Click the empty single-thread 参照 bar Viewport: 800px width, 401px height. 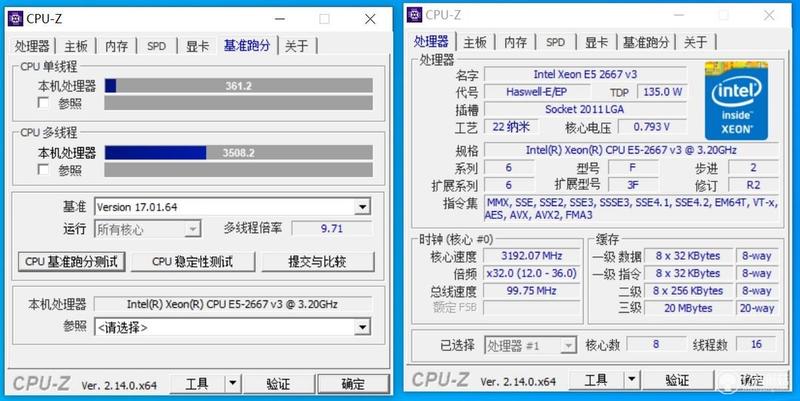(x=239, y=103)
